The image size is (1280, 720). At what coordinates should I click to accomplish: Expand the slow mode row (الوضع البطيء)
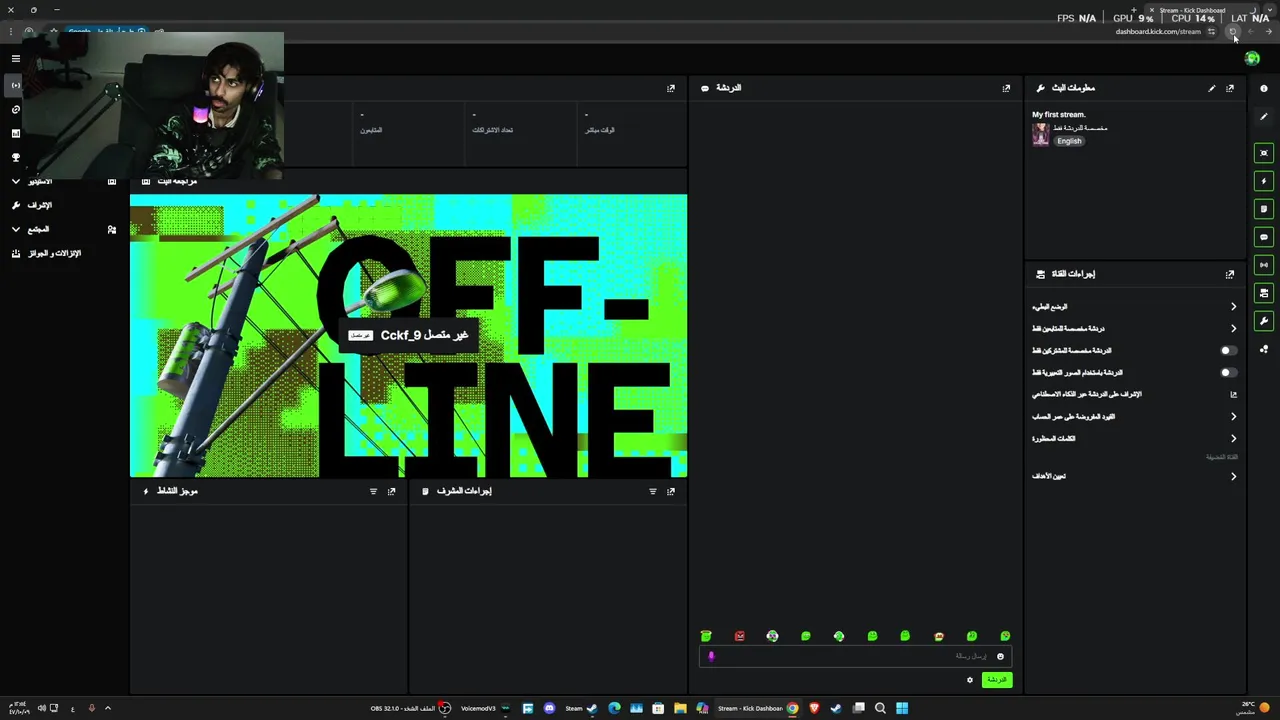coord(1134,307)
